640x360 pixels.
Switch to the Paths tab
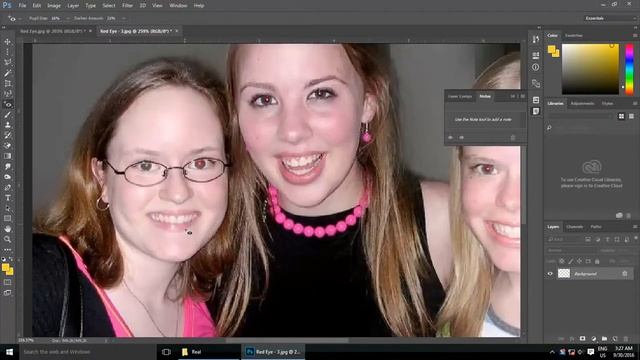596,227
